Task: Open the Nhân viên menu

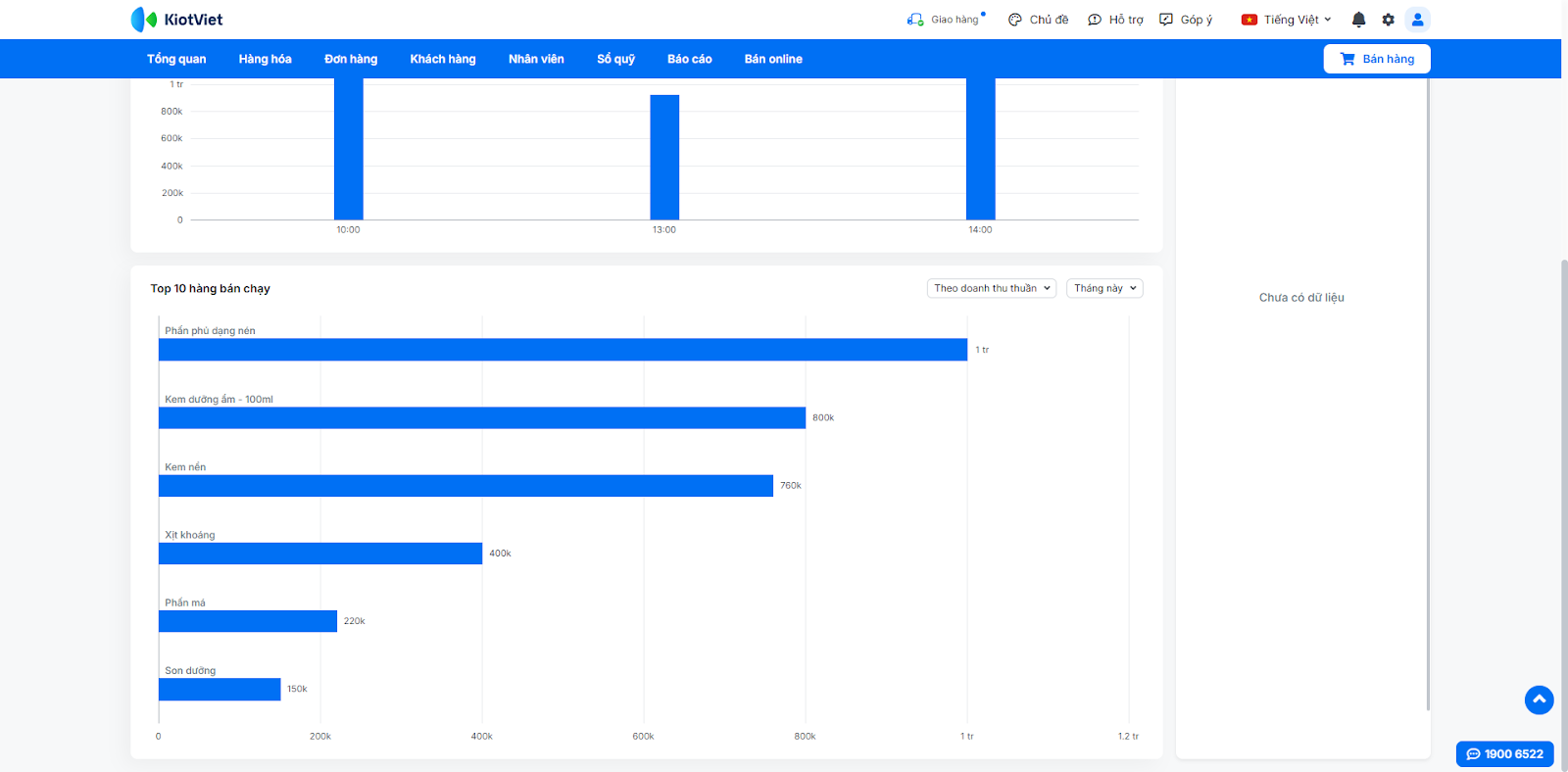Action: [536, 59]
